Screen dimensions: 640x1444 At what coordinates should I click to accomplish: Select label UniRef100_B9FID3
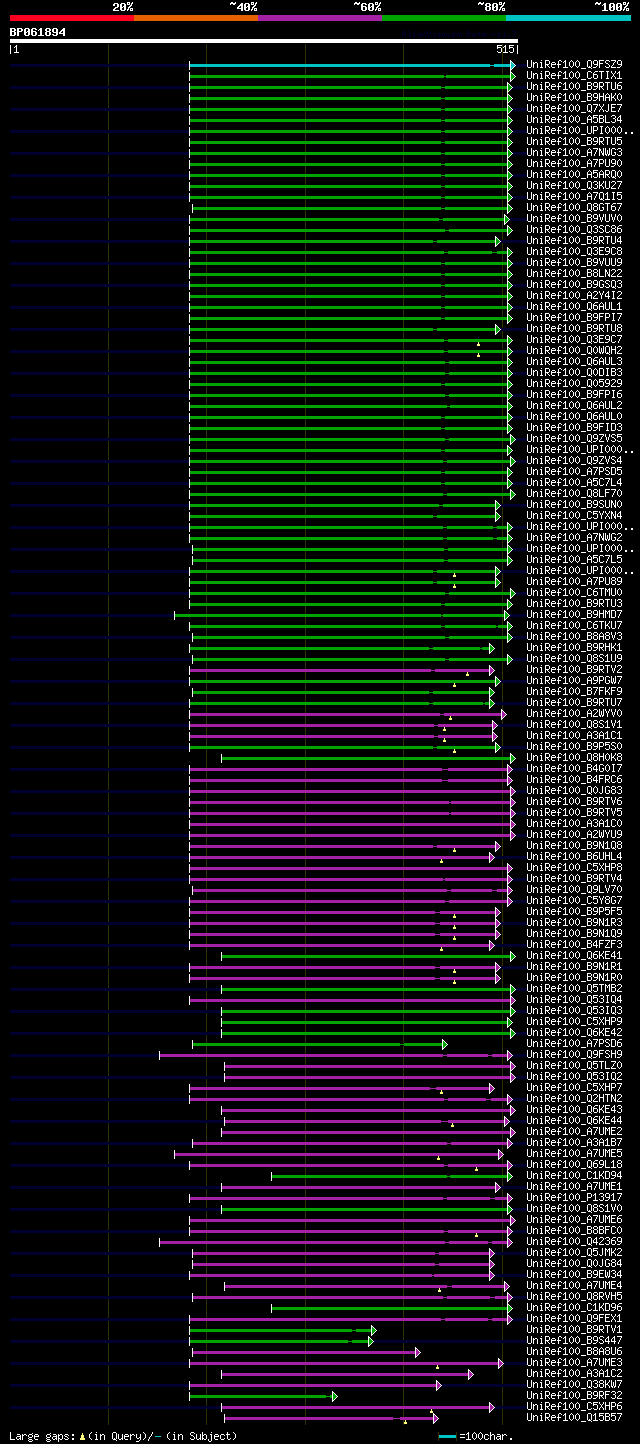(x=574, y=428)
